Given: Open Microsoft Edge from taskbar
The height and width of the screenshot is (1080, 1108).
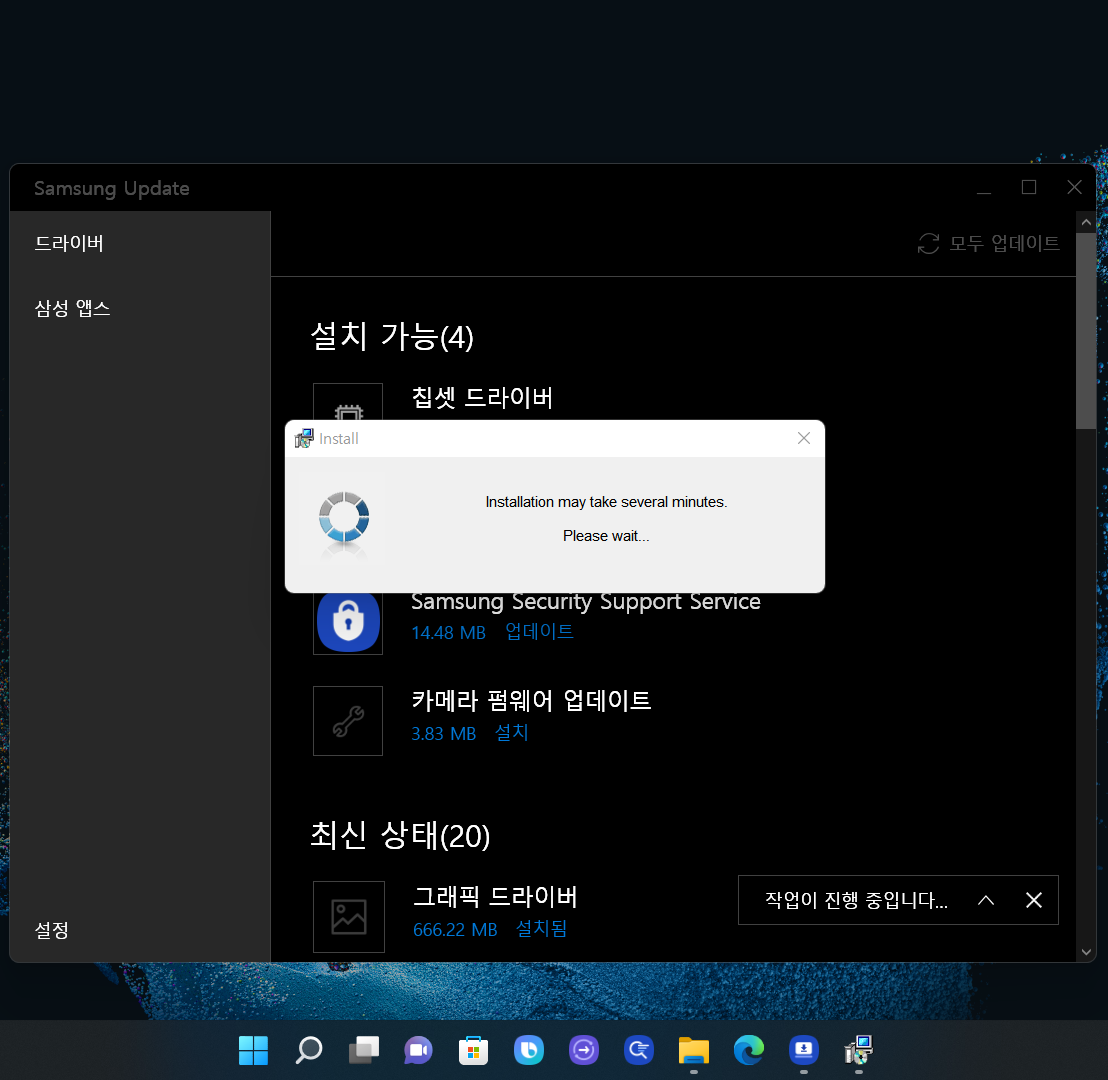Looking at the screenshot, I should click(x=749, y=1050).
